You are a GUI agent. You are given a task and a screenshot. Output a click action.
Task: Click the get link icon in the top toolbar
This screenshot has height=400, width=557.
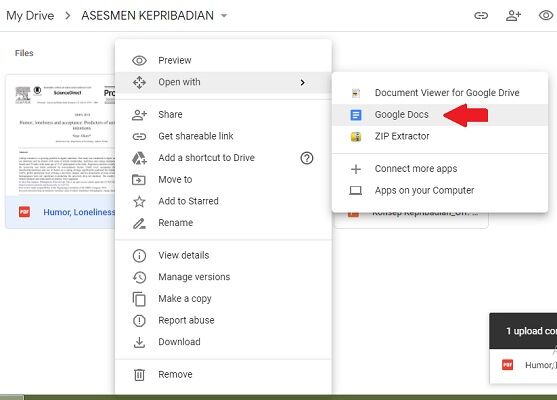481,16
